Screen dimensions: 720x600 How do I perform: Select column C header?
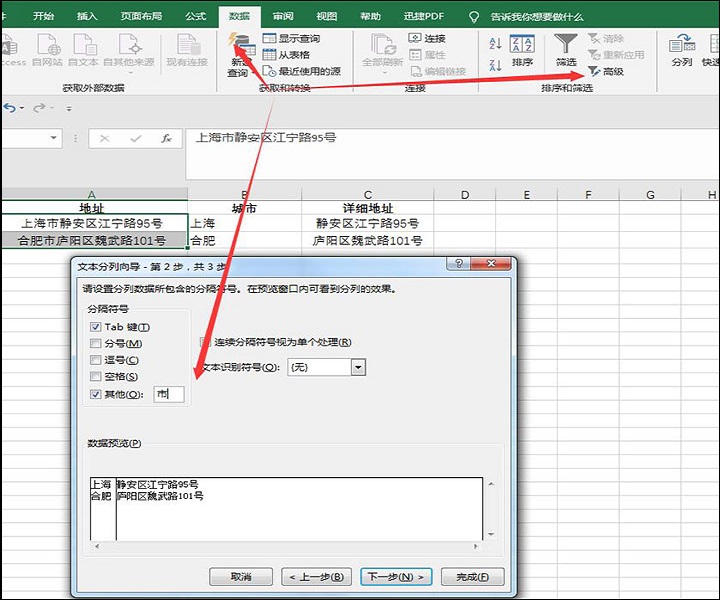(367, 194)
